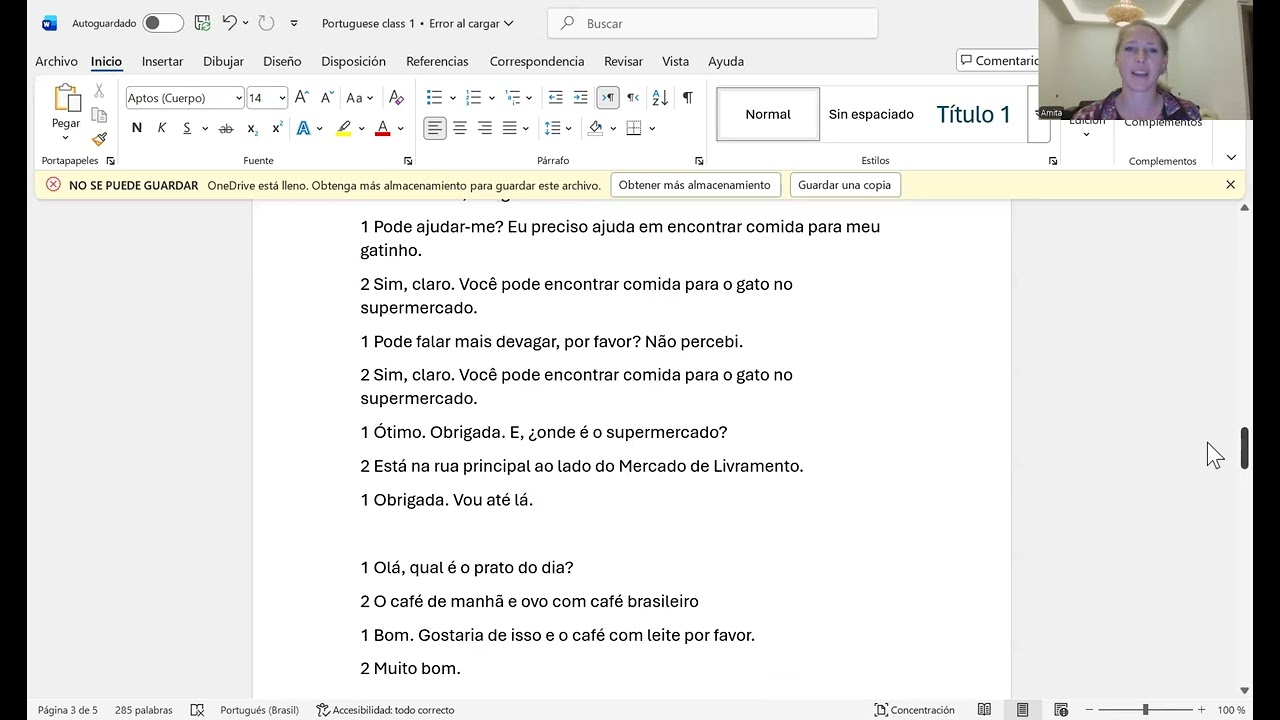
Task: Switch to the Diseño tab
Action: point(282,61)
